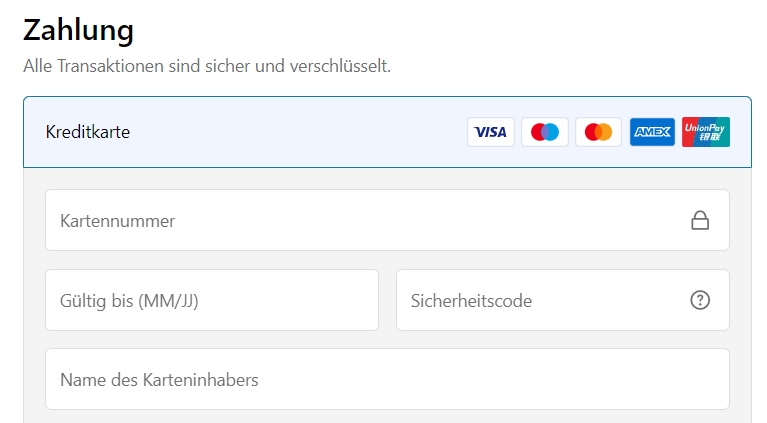Click the padlock icon in Kartennummer field
The image size is (767, 423).
(x=700, y=221)
